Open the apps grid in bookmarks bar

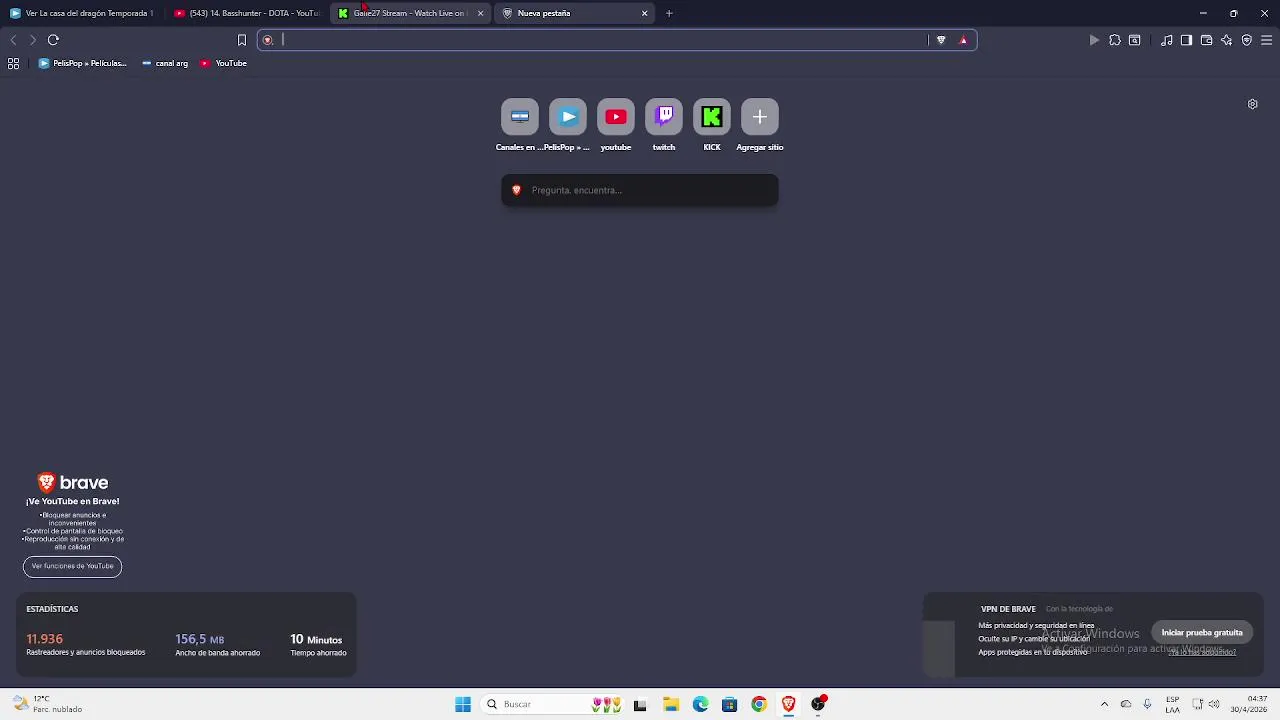13,63
